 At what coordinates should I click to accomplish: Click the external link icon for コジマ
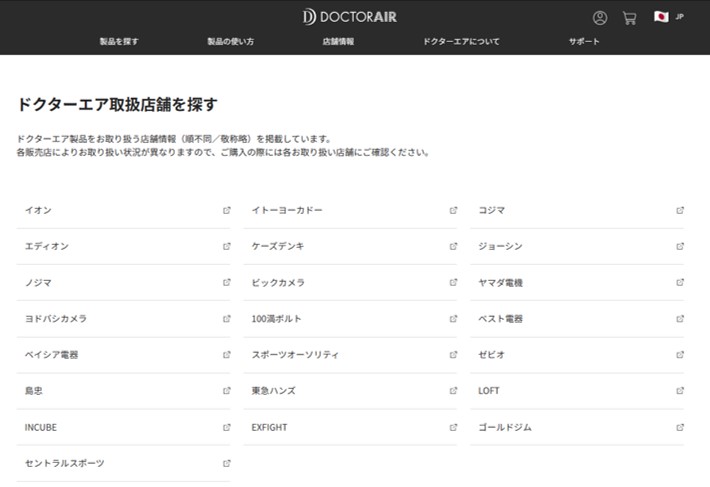coord(680,210)
